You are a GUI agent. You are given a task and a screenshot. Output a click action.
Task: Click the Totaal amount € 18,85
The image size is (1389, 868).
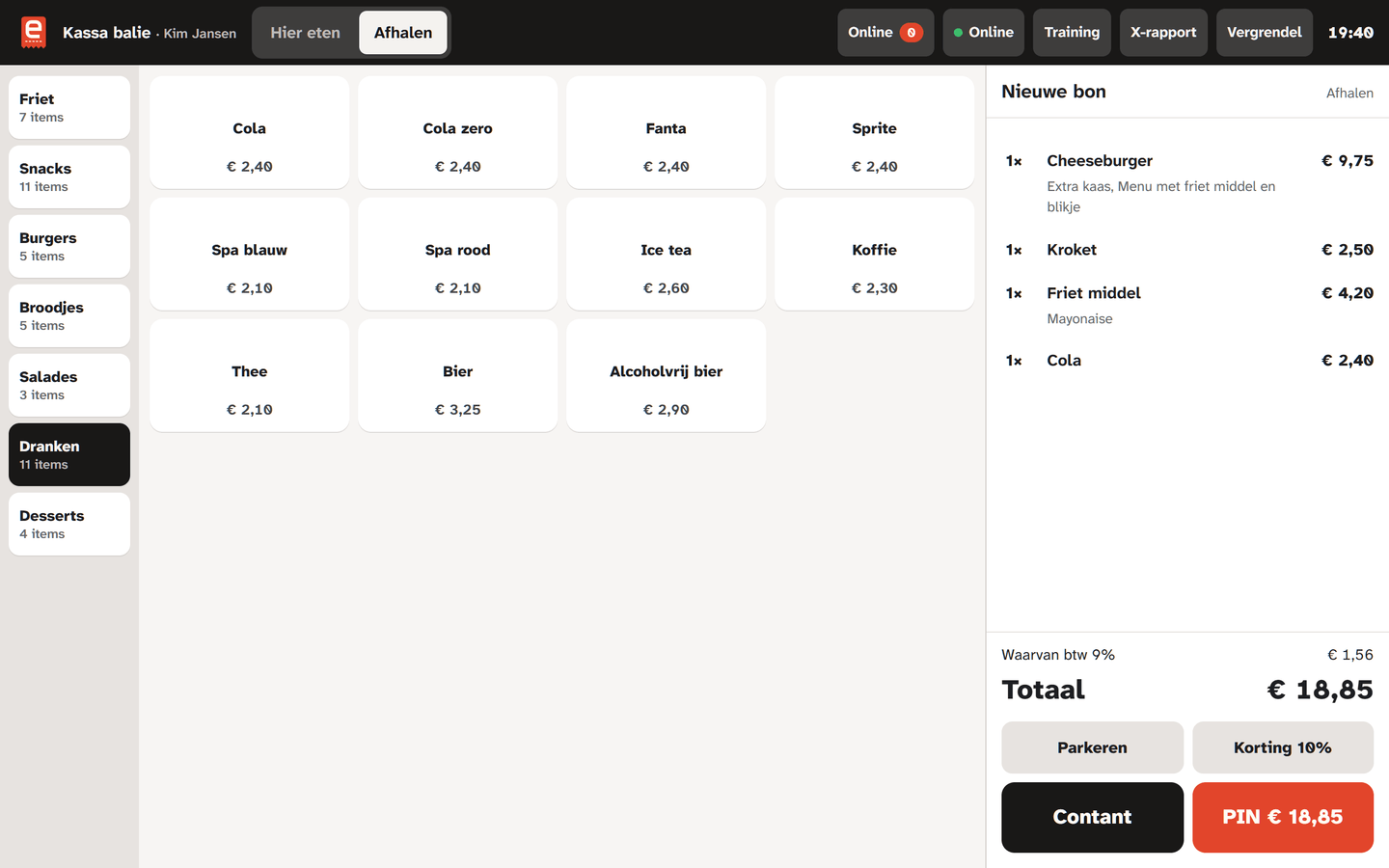1320,690
